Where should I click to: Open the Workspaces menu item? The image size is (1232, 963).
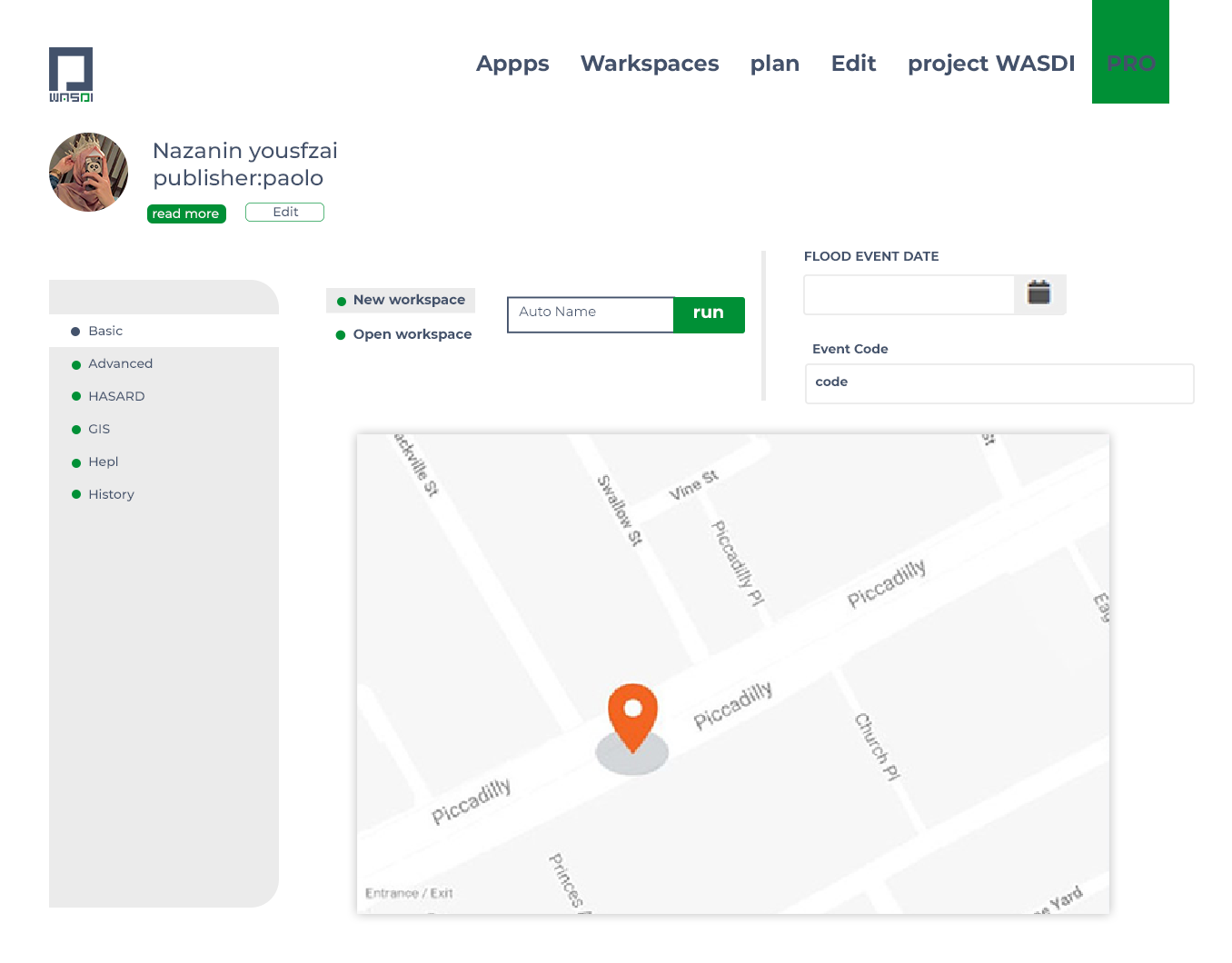click(x=650, y=64)
